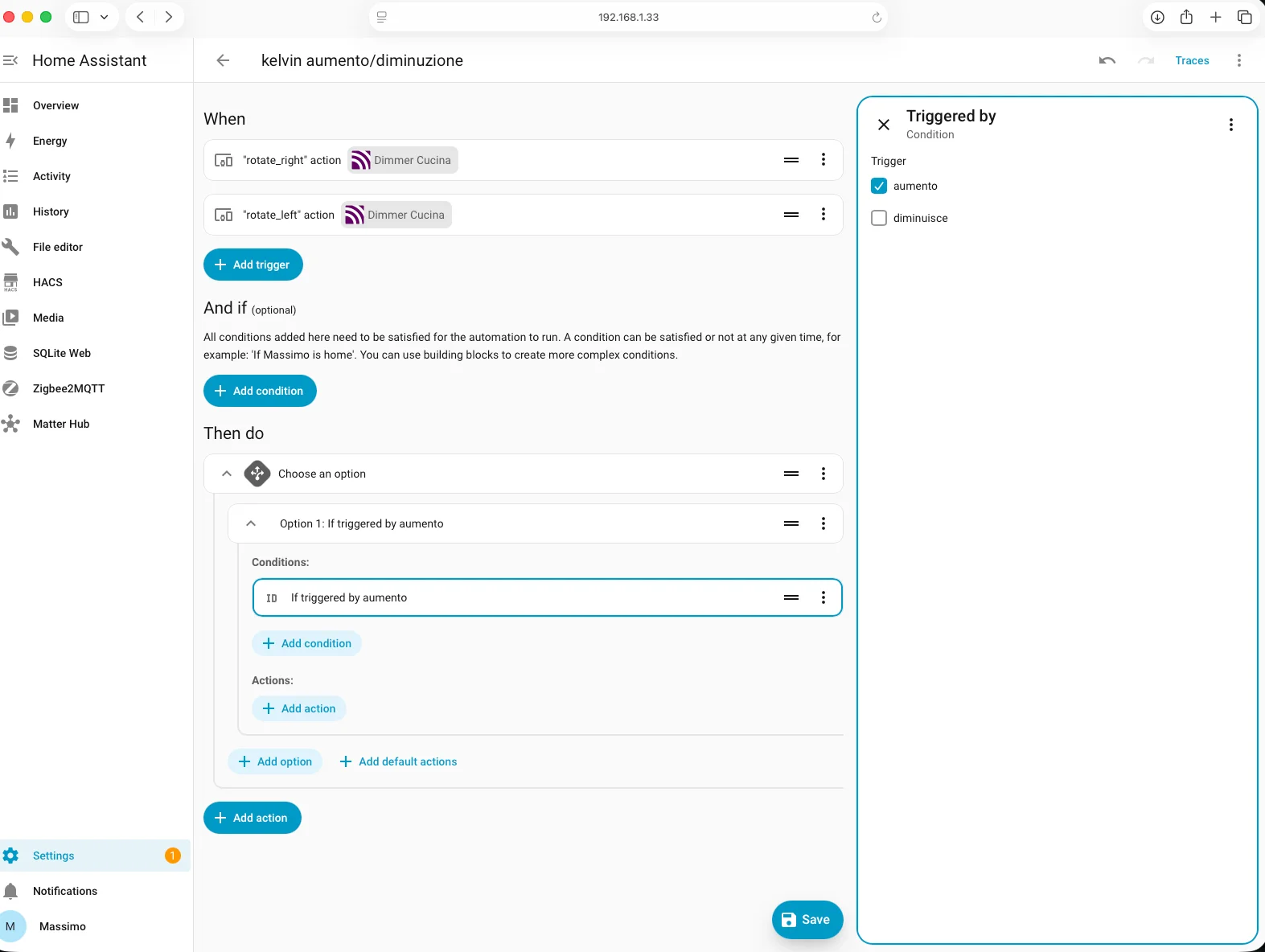This screenshot has width=1265, height=952.
Task: Check the diminuisce trigger checkbox
Action: coord(879,218)
